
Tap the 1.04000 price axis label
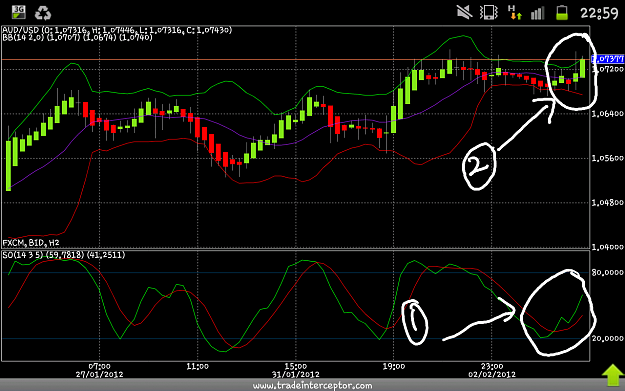click(x=607, y=247)
